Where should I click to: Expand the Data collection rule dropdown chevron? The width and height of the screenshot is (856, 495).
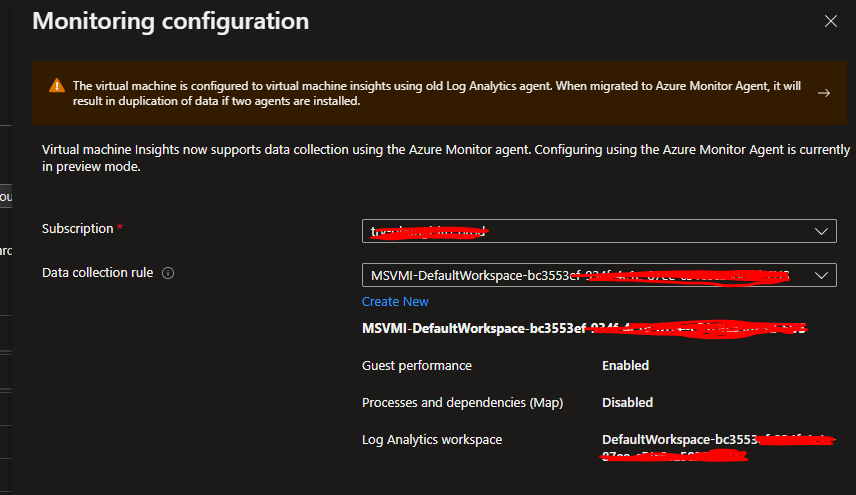tap(821, 276)
